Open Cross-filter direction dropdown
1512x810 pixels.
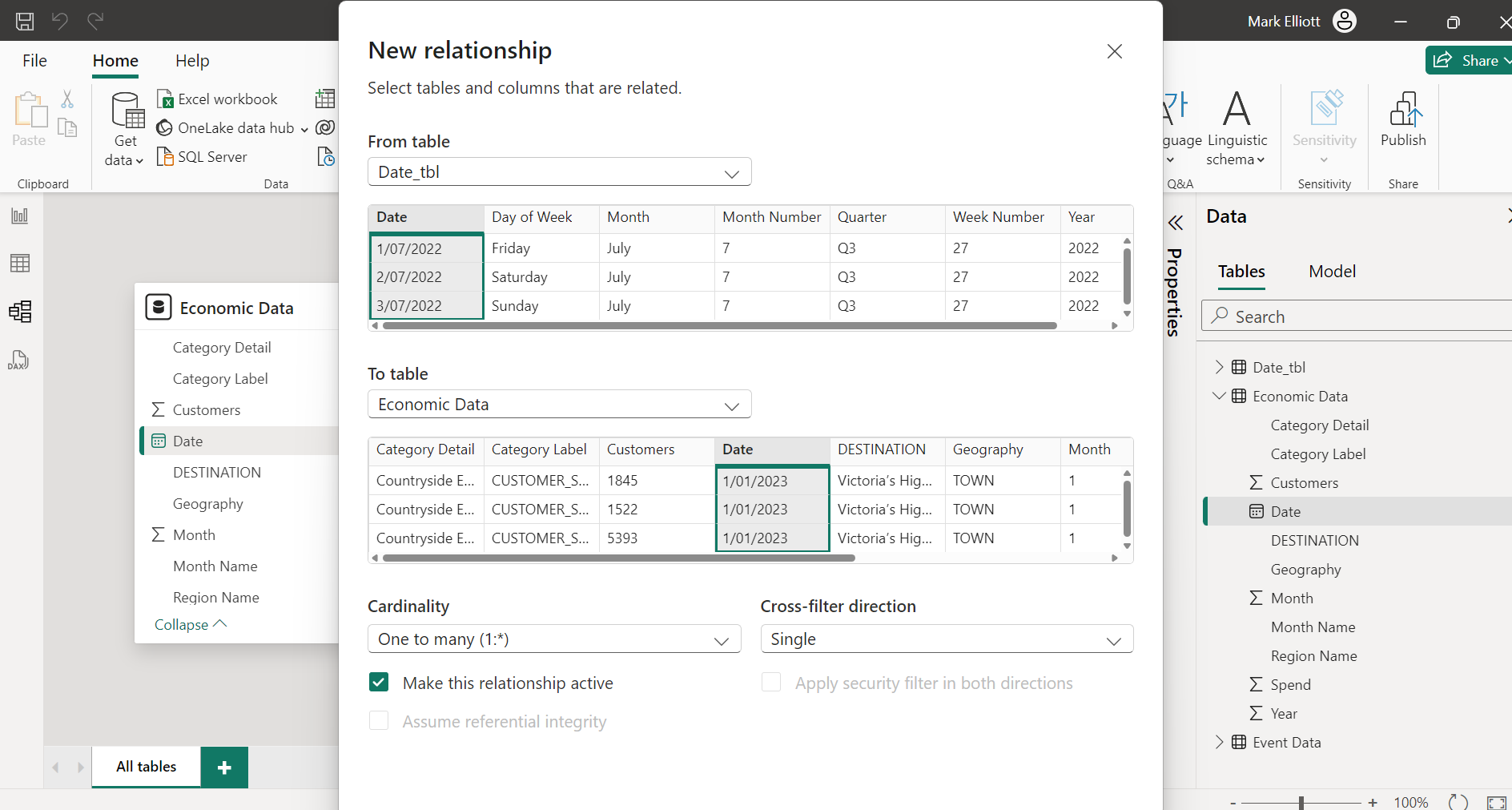click(x=947, y=639)
